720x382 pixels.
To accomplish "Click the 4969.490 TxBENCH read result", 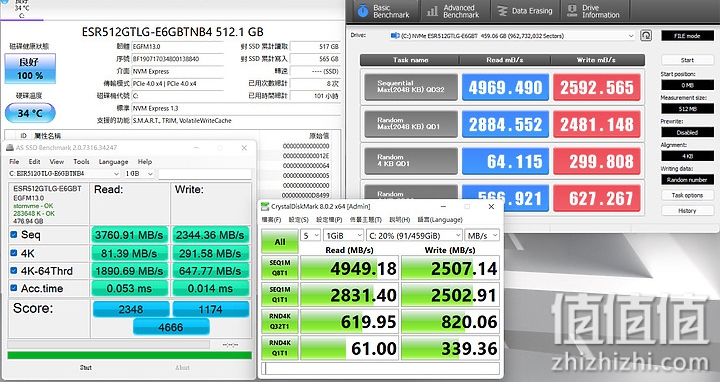I will click(x=505, y=87).
